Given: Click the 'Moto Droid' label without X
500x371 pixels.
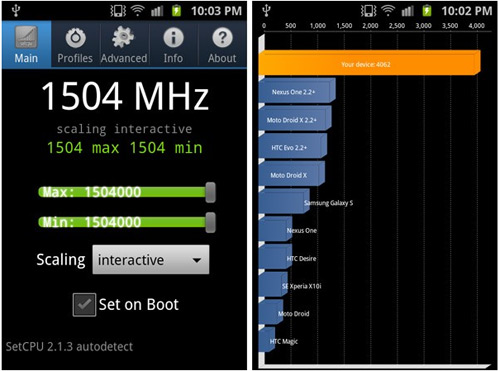Looking at the screenshot, I should tap(294, 314).
